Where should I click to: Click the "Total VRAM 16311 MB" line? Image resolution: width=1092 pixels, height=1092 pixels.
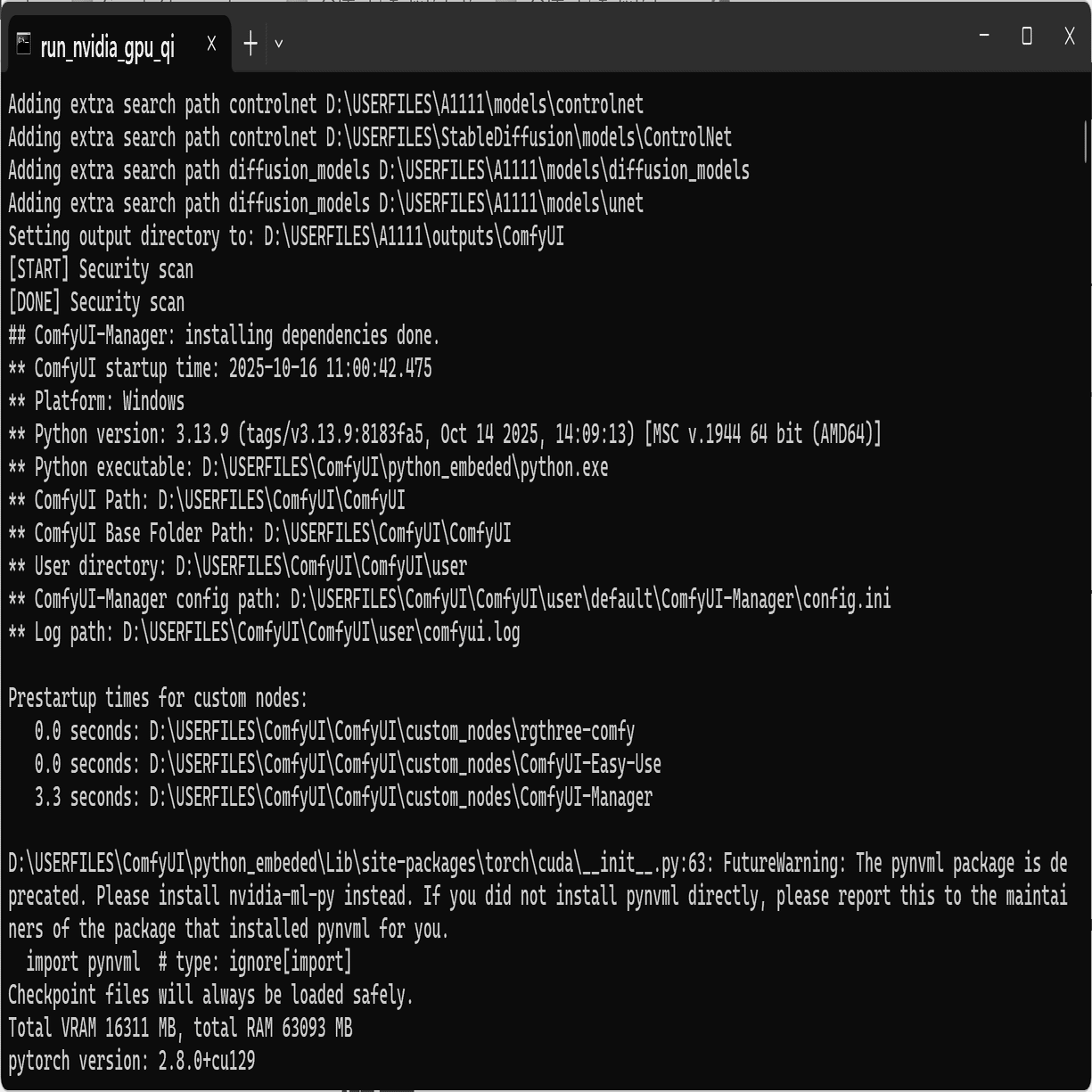pyautogui.click(x=180, y=1029)
